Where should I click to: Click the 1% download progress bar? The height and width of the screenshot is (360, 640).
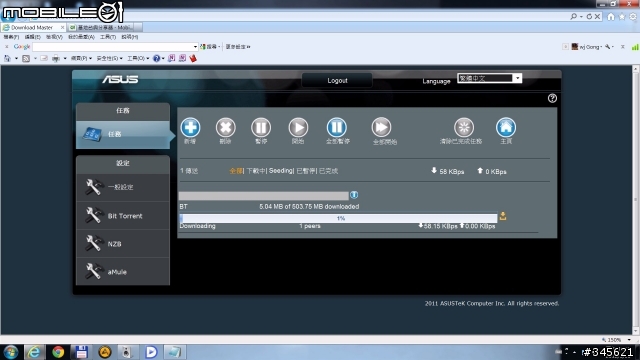pyautogui.click(x=338, y=218)
